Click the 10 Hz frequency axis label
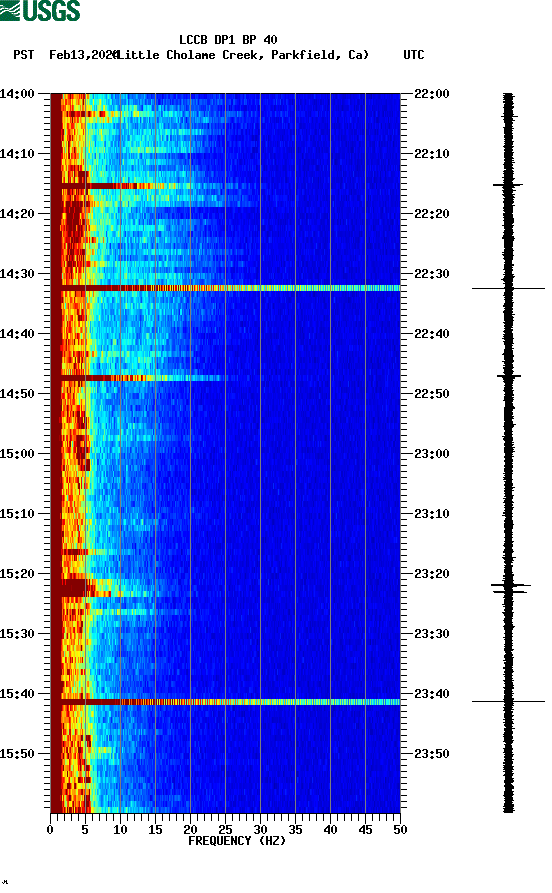The image size is (552, 893). point(120,830)
